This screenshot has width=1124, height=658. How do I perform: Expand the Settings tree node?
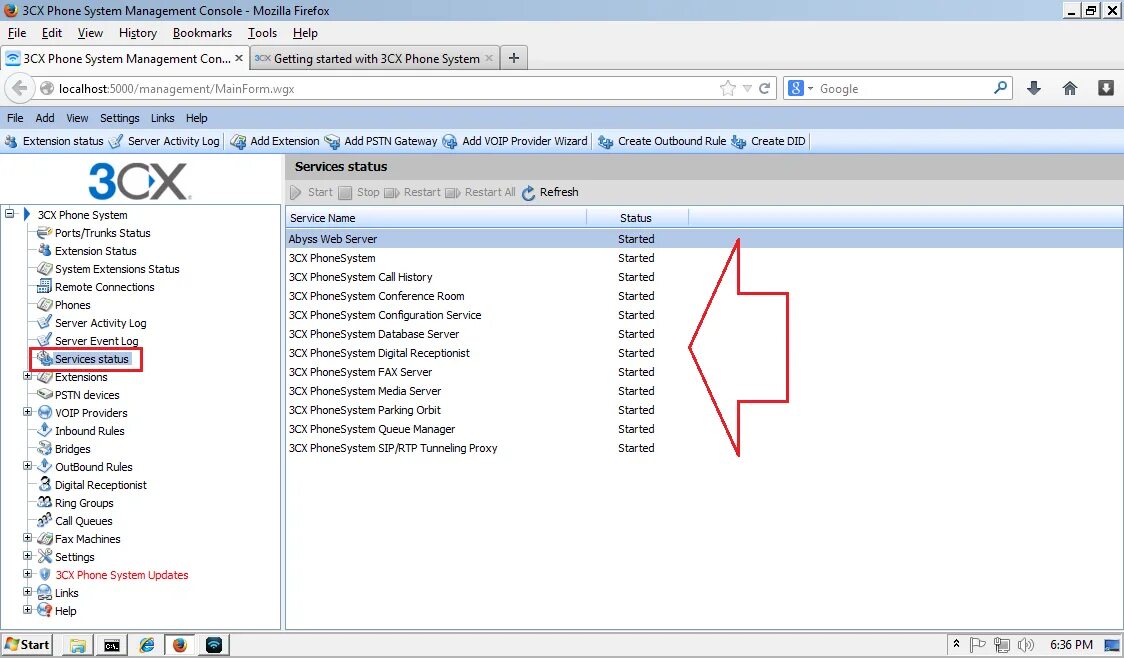point(27,556)
